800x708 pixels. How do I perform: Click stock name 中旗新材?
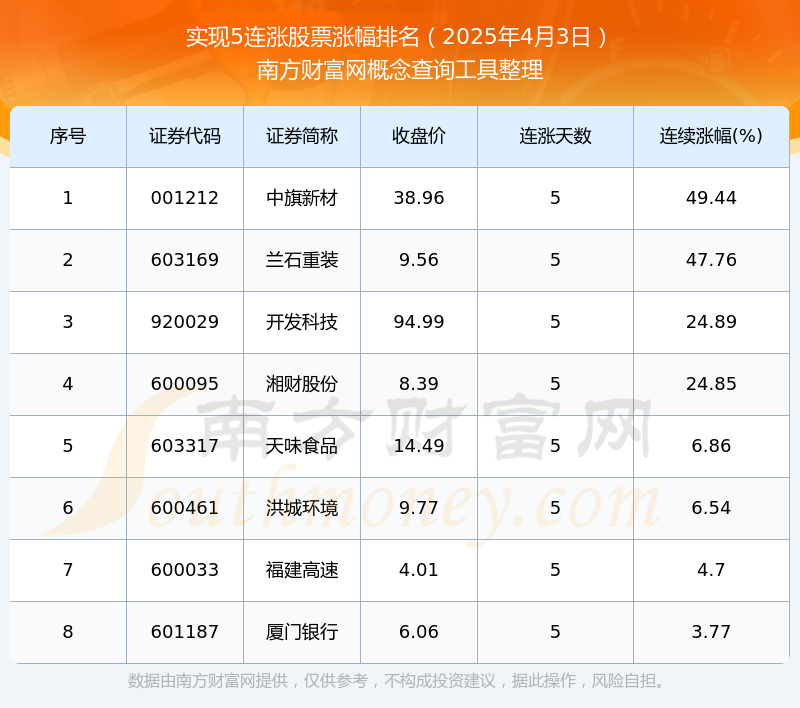click(302, 198)
